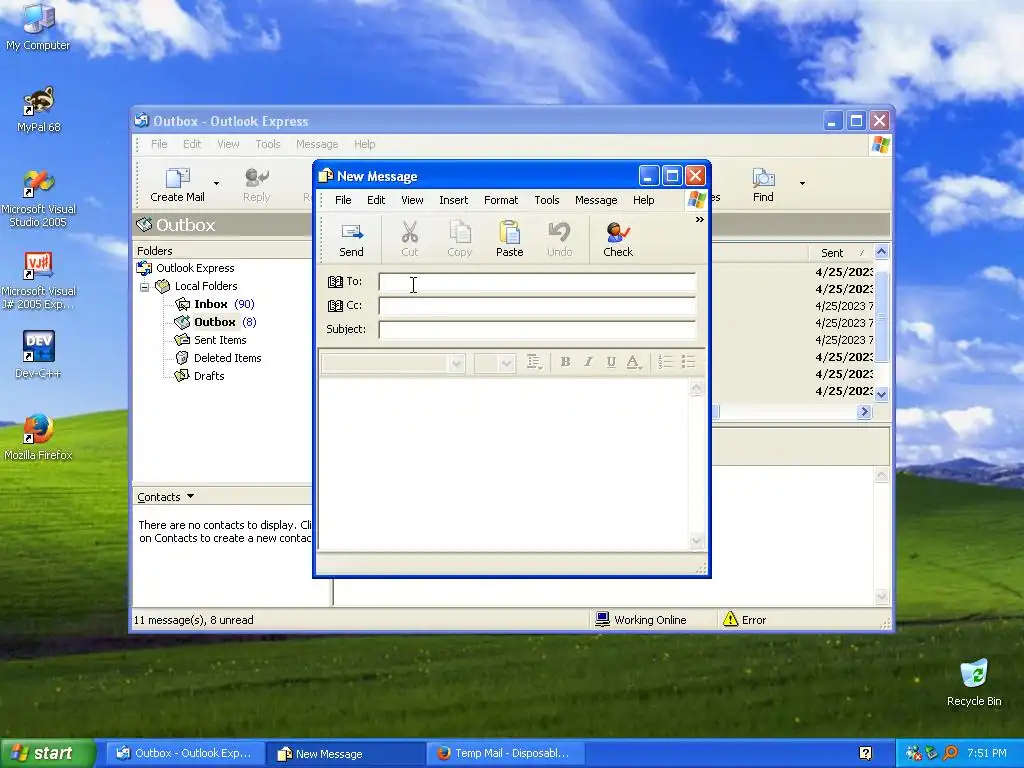Image resolution: width=1024 pixels, height=768 pixels.
Task: Click inside the Cc: address field
Action: tap(537, 306)
